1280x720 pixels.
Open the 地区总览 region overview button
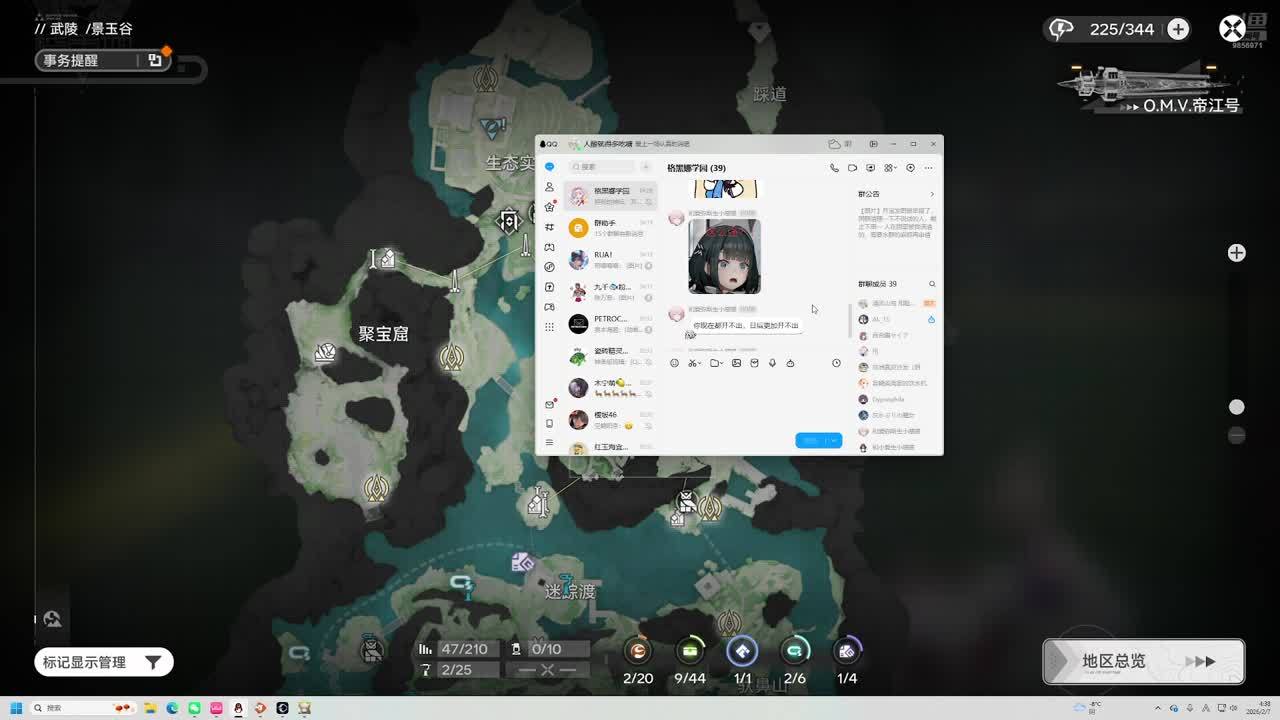pos(1144,661)
